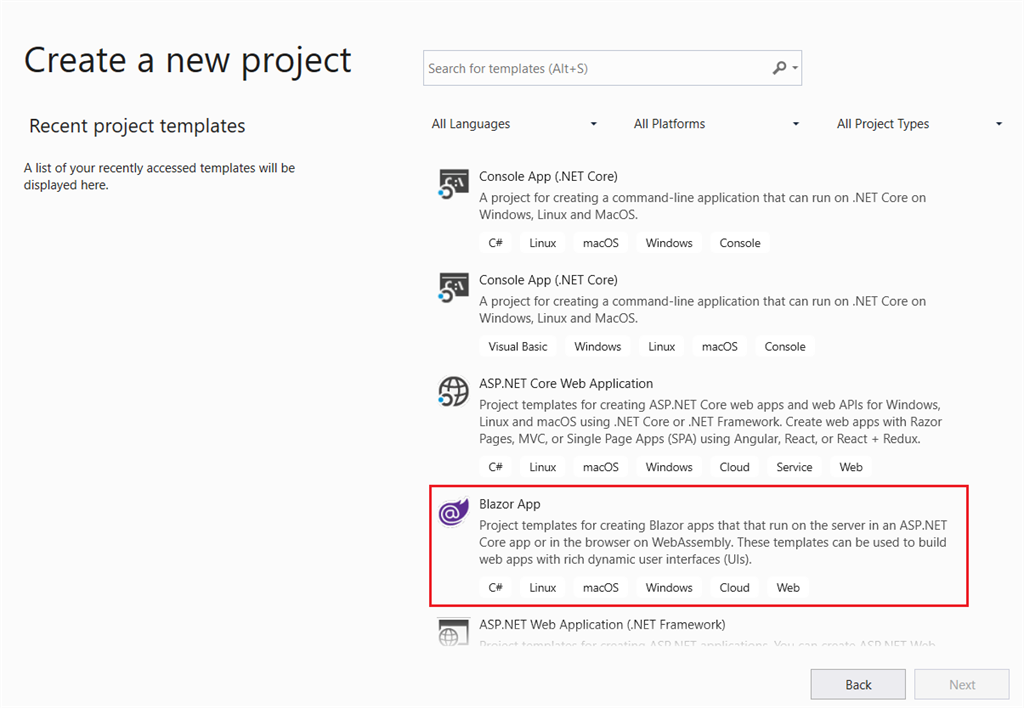Click the Cloud tag under Blazor App
Image resolution: width=1024 pixels, height=708 pixels.
(734, 587)
